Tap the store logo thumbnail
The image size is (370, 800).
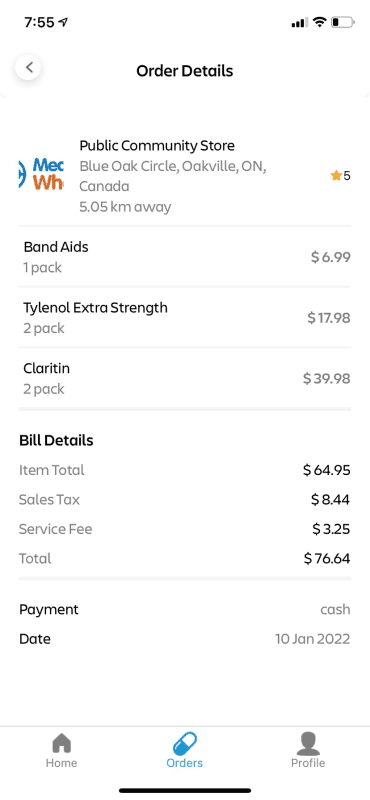pyautogui.click(x=41, y=174)
